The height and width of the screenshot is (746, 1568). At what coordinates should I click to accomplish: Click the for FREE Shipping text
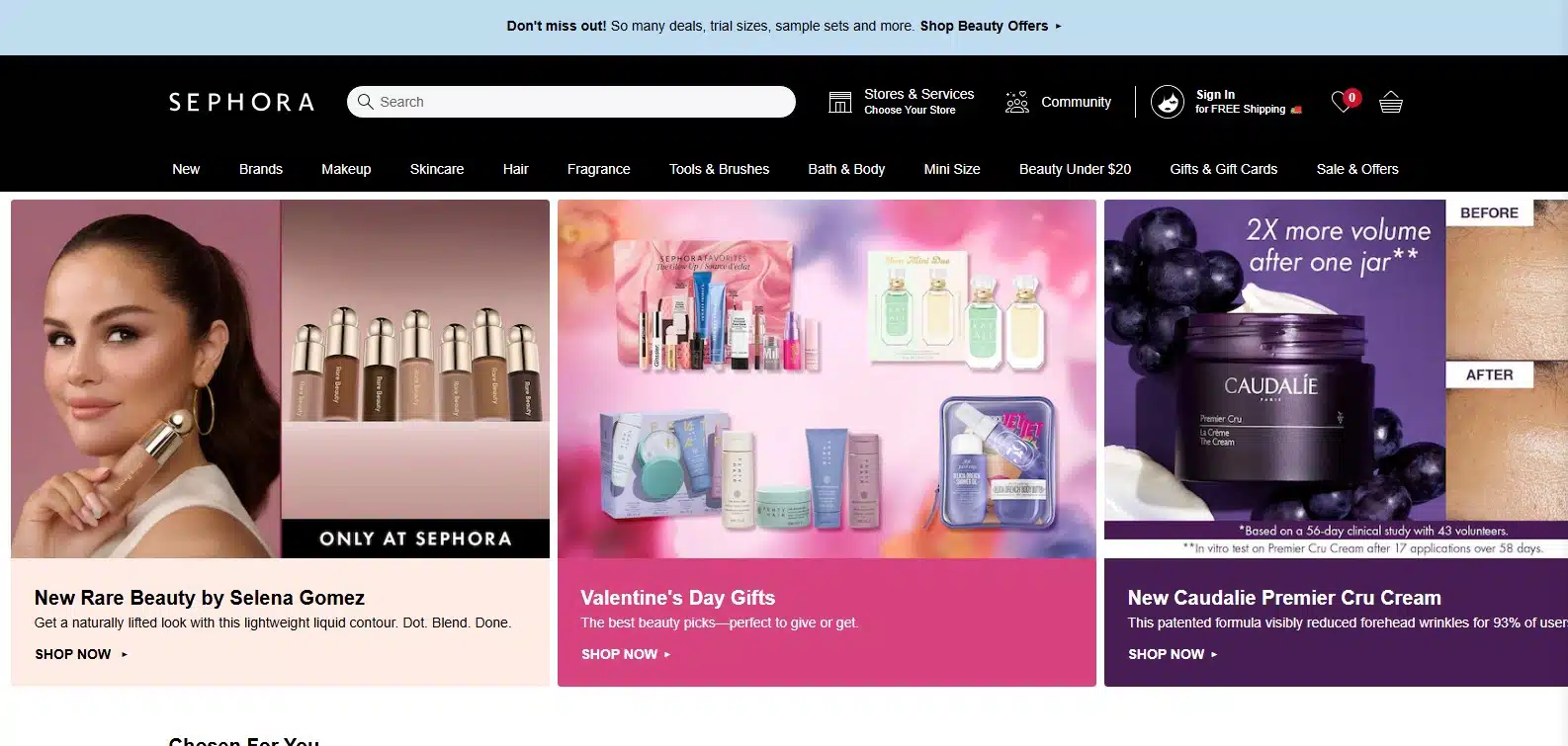pyautogui.click(x=1241, y=110)
